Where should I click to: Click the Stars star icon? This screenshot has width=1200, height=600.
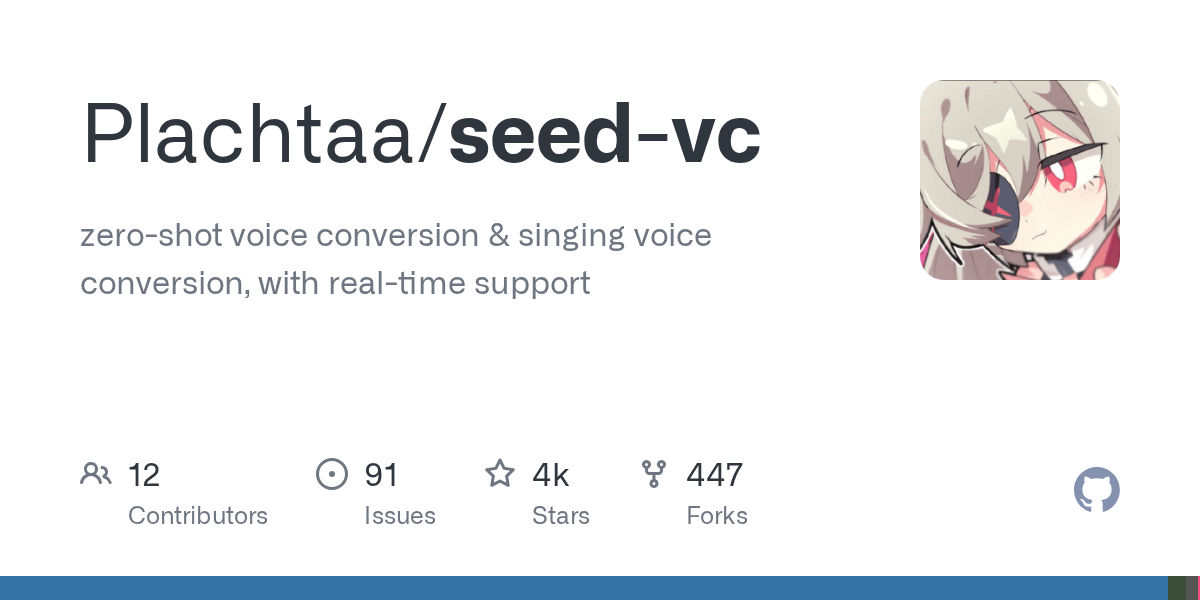[500, 474]
